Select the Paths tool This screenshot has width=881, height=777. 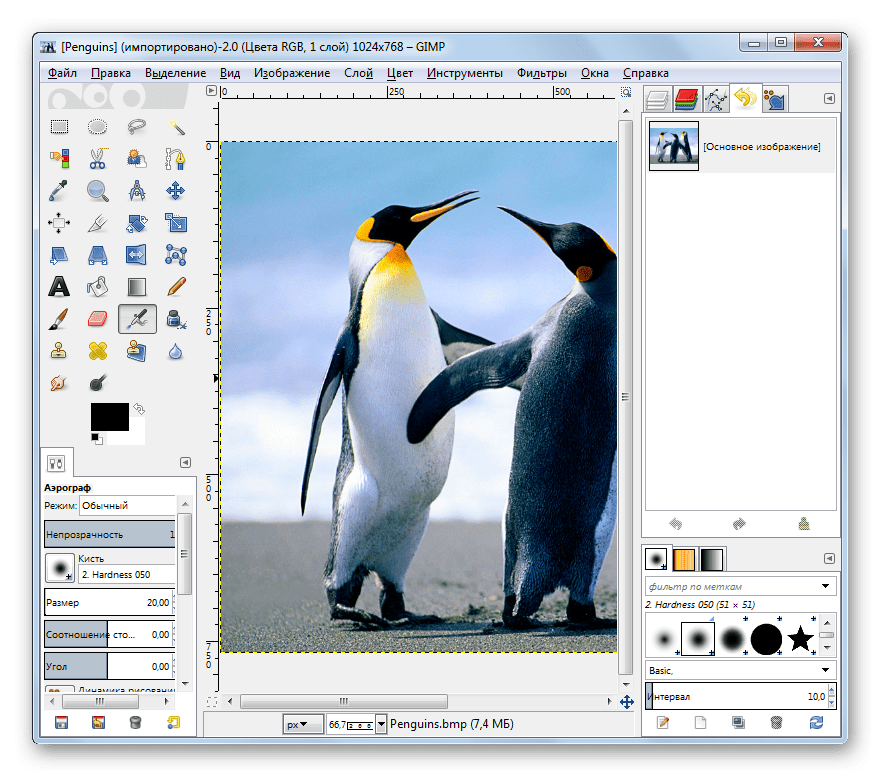pyautogui.click(x=176, y=158)
